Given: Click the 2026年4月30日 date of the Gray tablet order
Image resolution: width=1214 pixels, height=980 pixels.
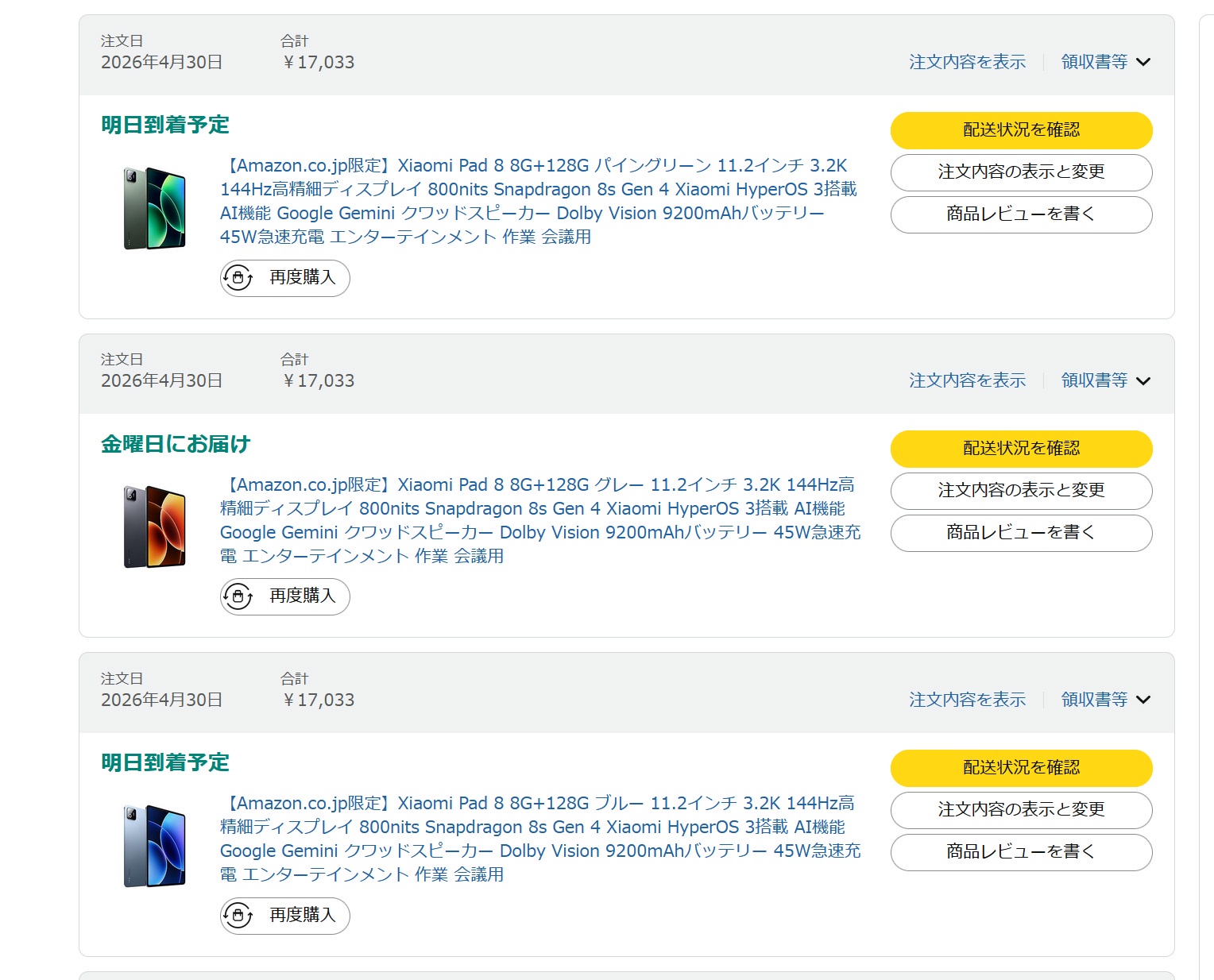Looking at the screenshot, I should [x=162, y=380].
